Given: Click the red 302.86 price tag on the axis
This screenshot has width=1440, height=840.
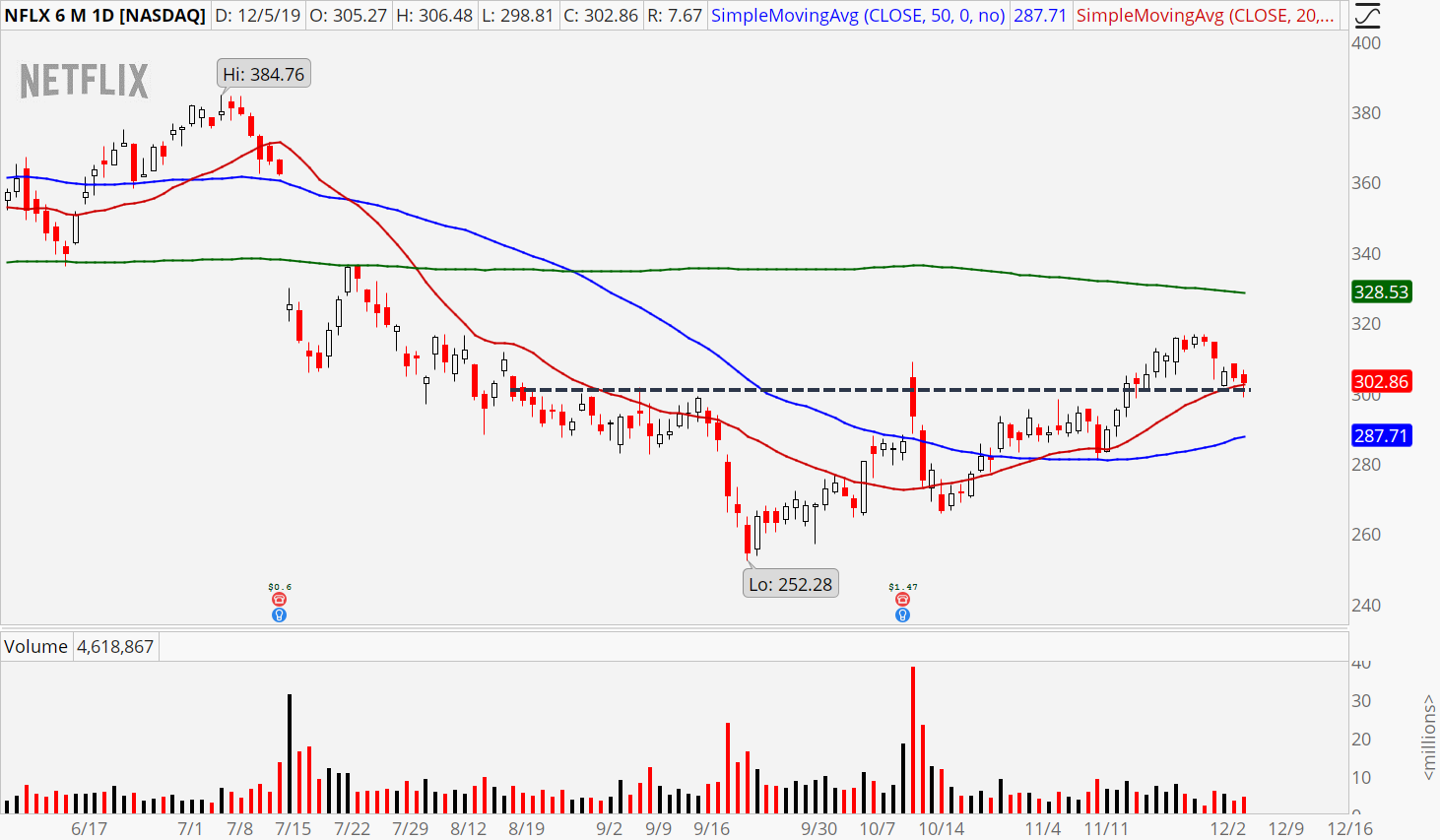Looking at the screenshot, I should coord(1382,381).
